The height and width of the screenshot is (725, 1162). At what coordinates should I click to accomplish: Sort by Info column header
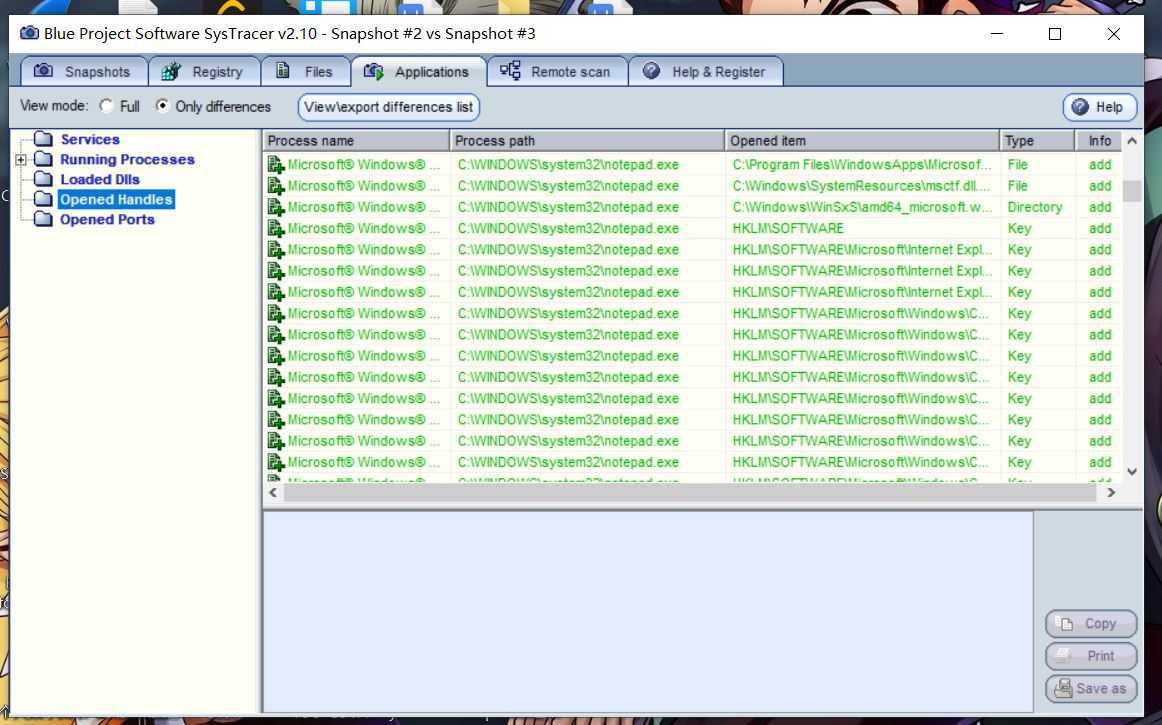coord(1099,141)
